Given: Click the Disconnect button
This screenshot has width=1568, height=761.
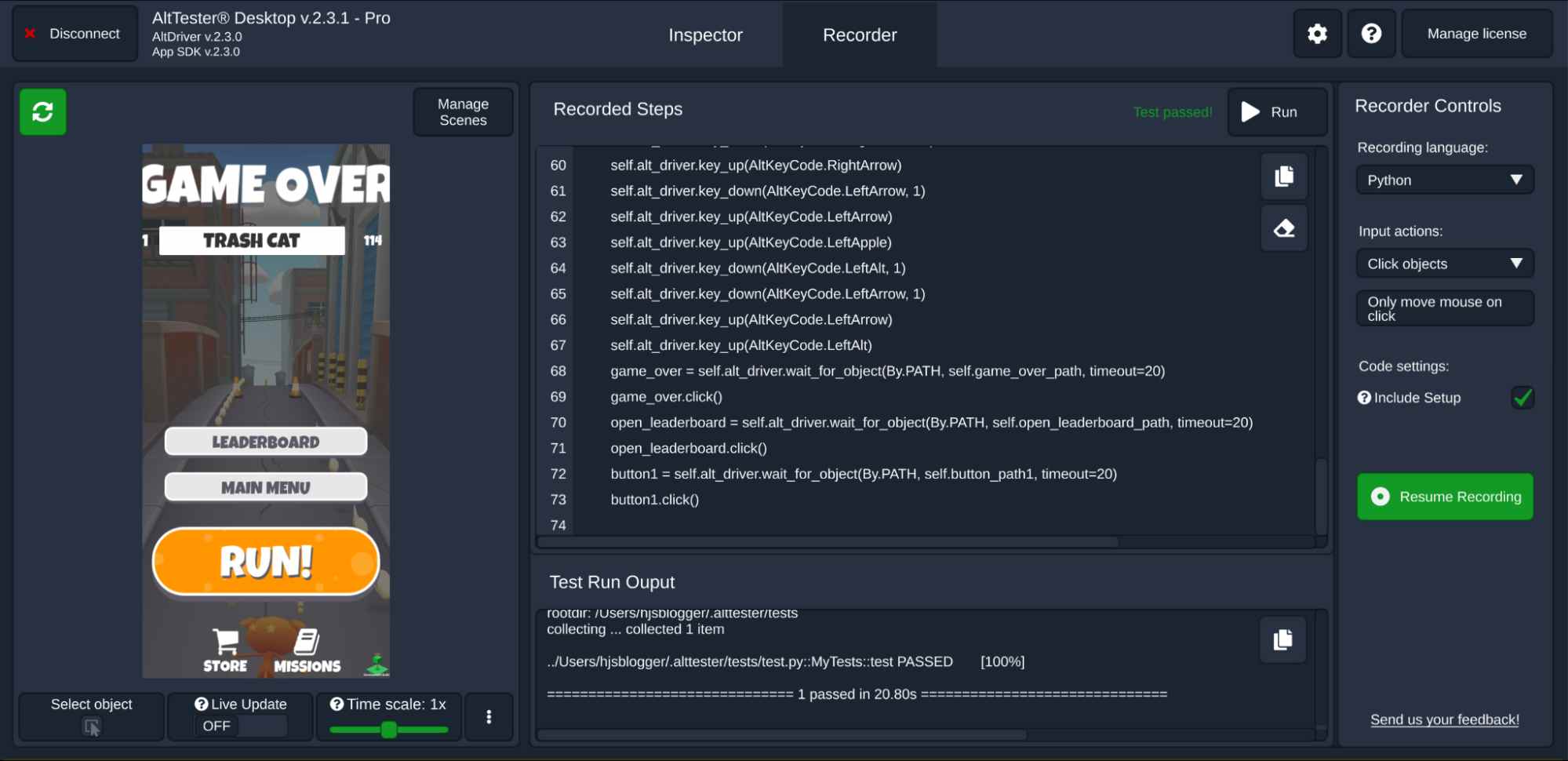Looking at the screenshot, I should (x=75, y=34).
